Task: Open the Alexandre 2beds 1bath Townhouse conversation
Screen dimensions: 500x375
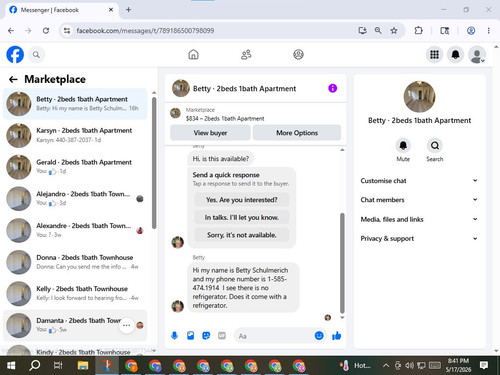Action: click(75, 230)
